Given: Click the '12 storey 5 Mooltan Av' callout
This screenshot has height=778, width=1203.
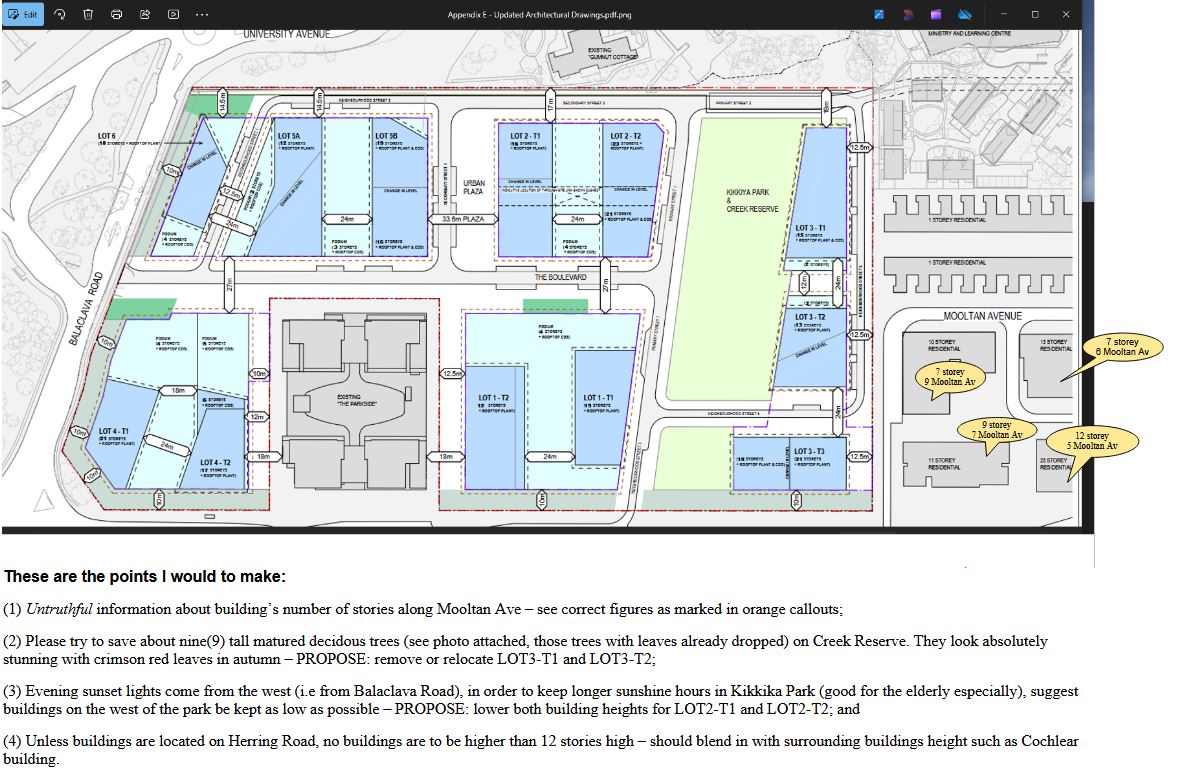Looking at the screenshot, I should pyautogui.click(x=1091, y=441).
